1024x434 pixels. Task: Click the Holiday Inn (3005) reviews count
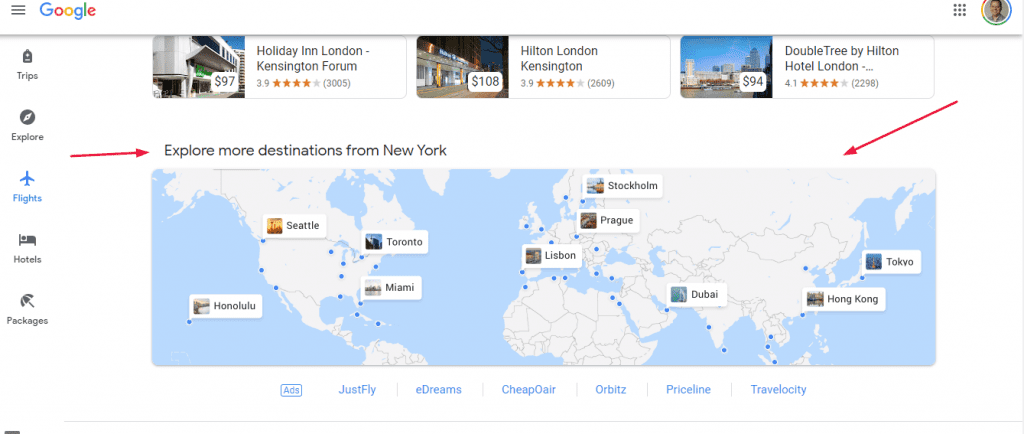click(x=338, y=84)
